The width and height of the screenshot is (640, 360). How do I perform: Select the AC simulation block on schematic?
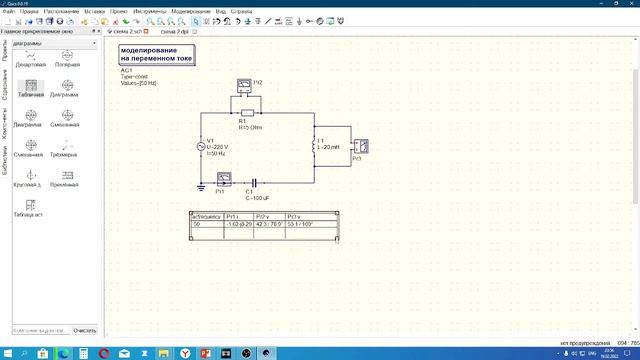click(157, 54)
